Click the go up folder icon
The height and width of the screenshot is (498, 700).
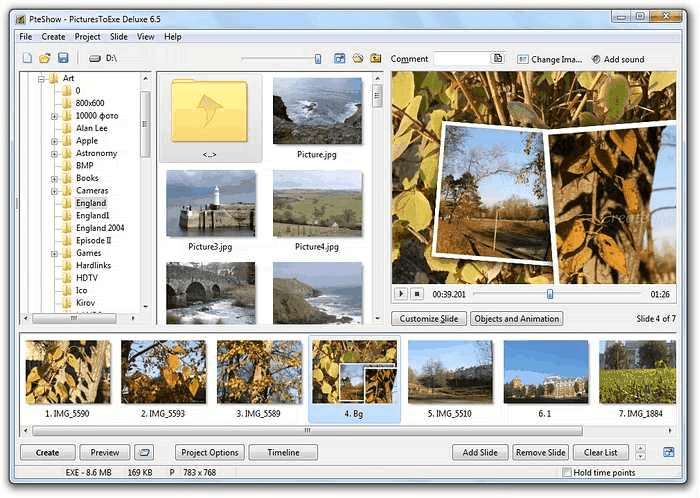tap(376, 58)
